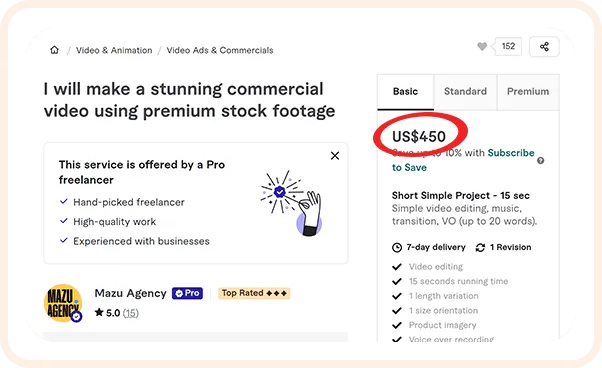Switch to the Standard package tab
602x368 pixels.
(465, 92)
